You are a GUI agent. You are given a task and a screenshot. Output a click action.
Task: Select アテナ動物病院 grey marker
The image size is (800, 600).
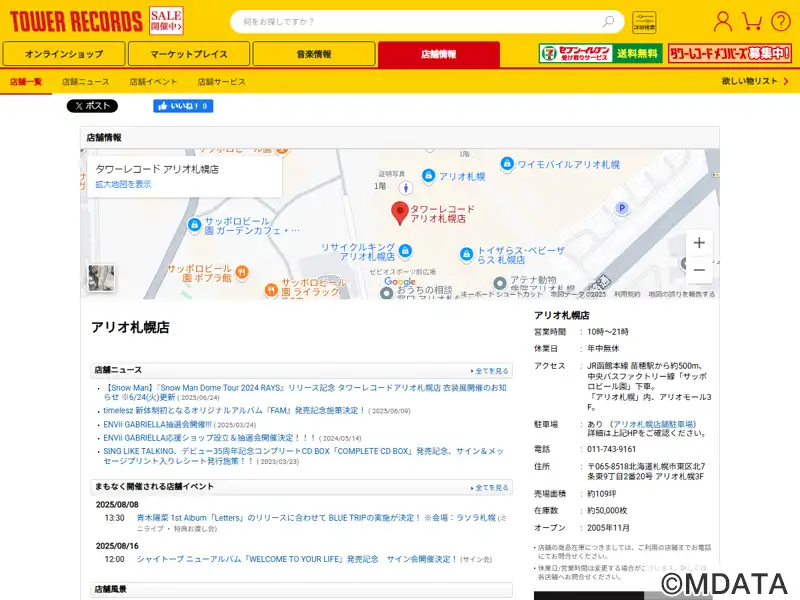(499, 282)
